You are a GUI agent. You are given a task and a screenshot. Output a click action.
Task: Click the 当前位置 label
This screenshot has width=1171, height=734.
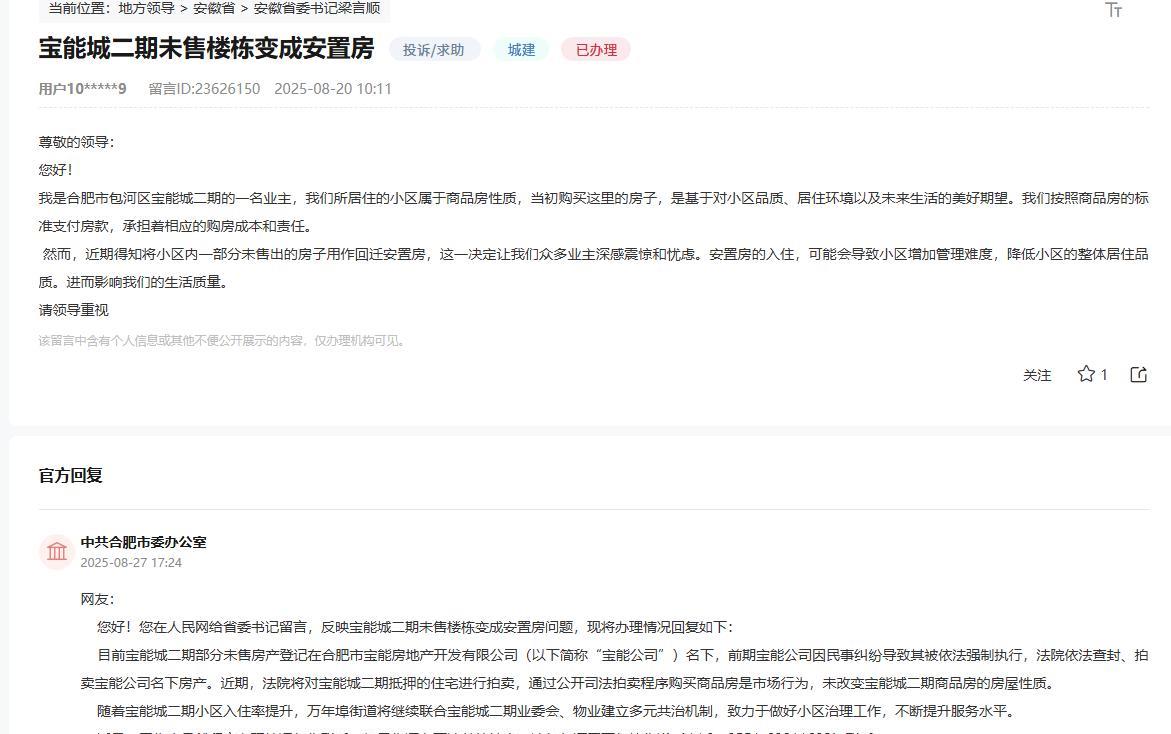click(78, 8)
